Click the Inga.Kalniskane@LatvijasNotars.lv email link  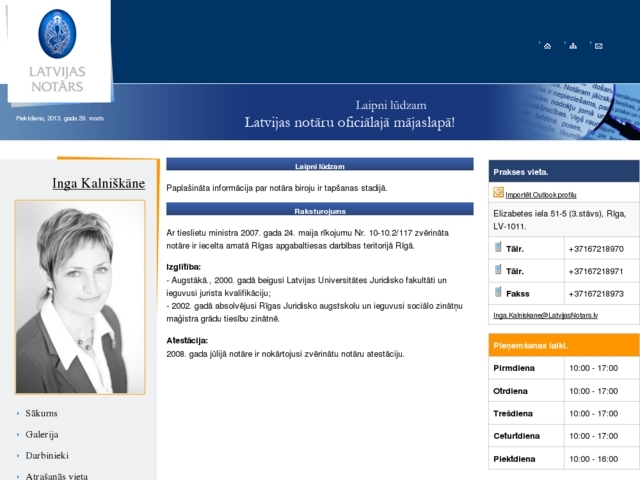click(x=545, y=315)
